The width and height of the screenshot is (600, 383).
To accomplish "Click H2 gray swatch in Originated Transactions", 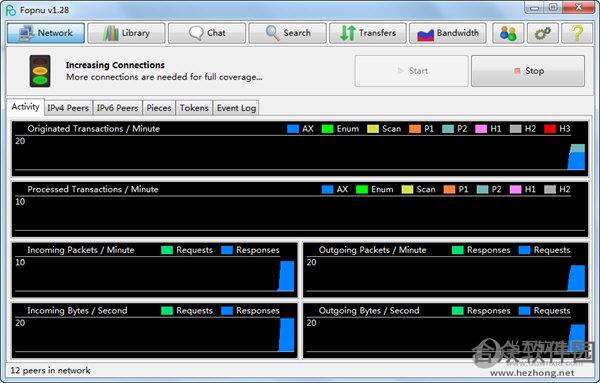I will 515,129.
